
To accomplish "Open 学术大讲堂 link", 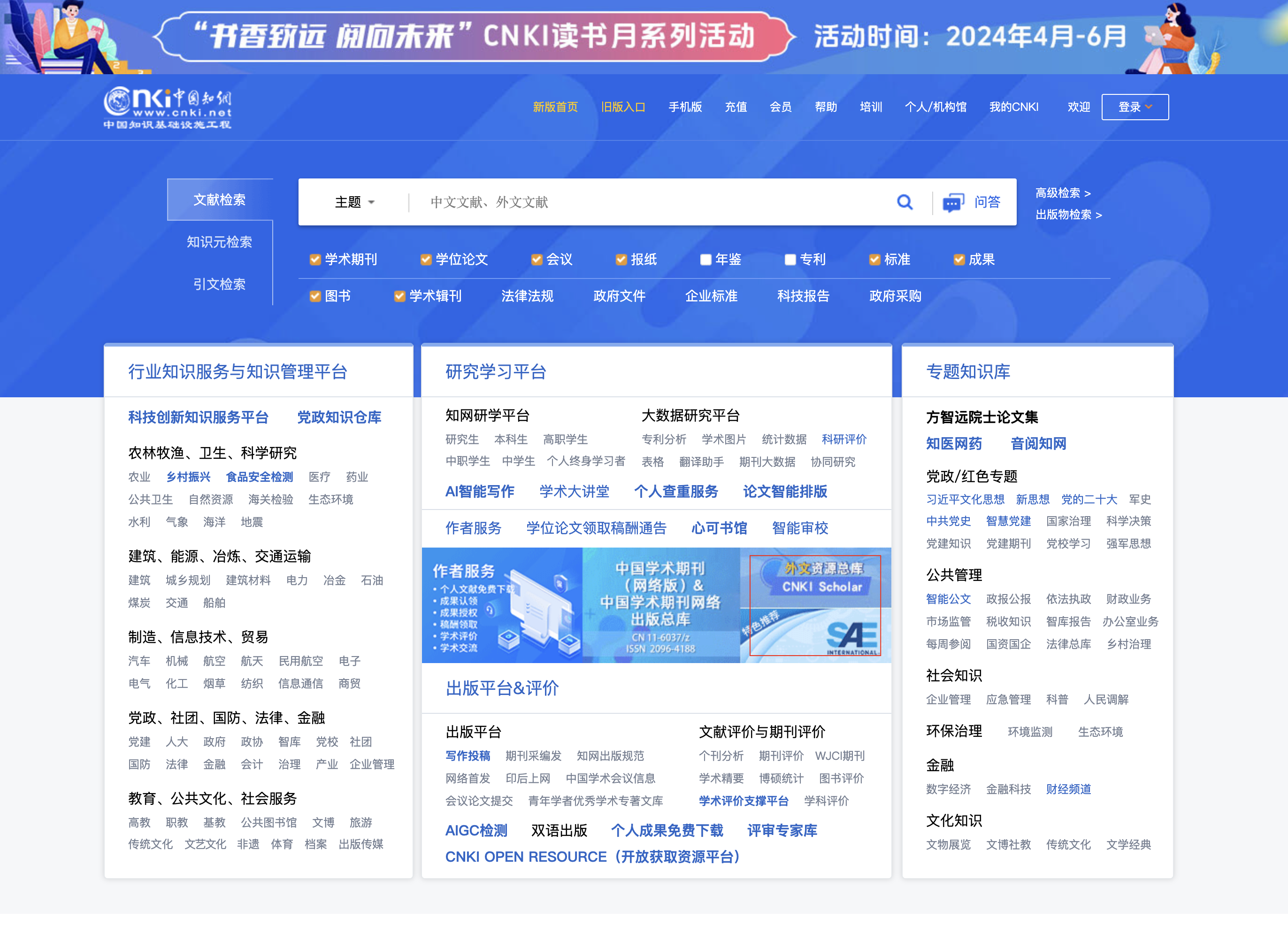I will coord(574,491).
